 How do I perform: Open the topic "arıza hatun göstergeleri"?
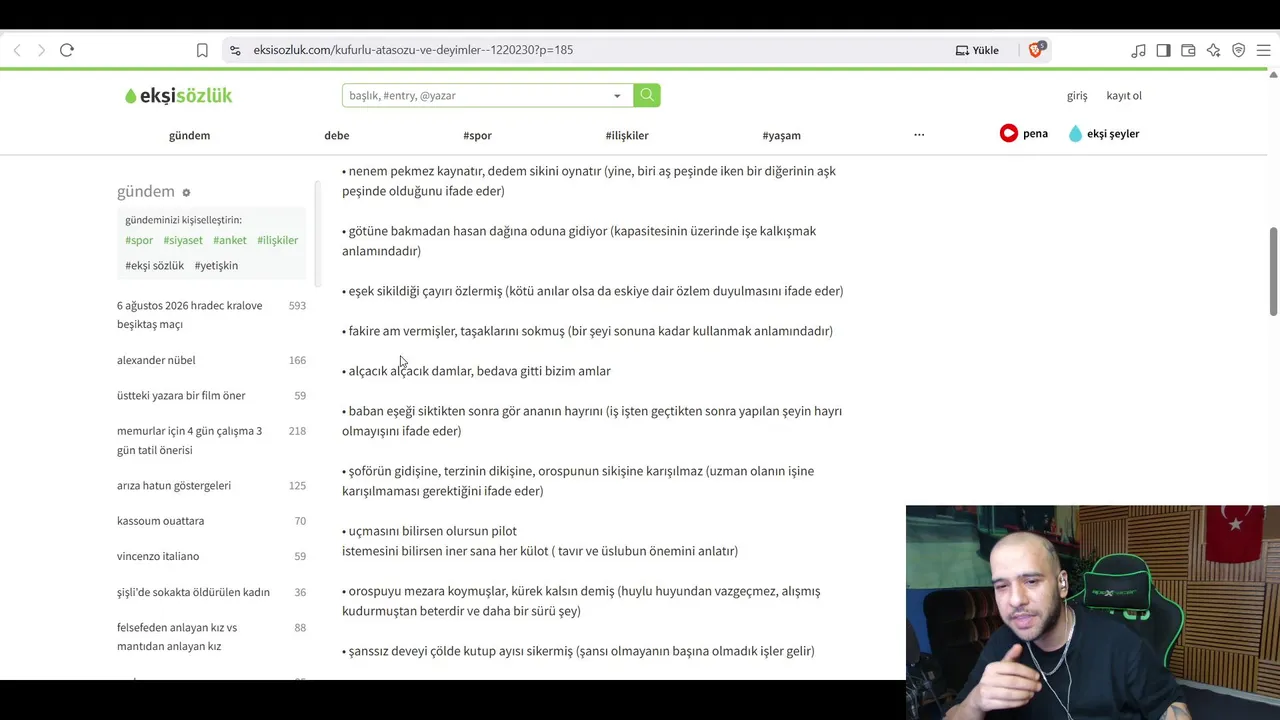coord(174,486)
